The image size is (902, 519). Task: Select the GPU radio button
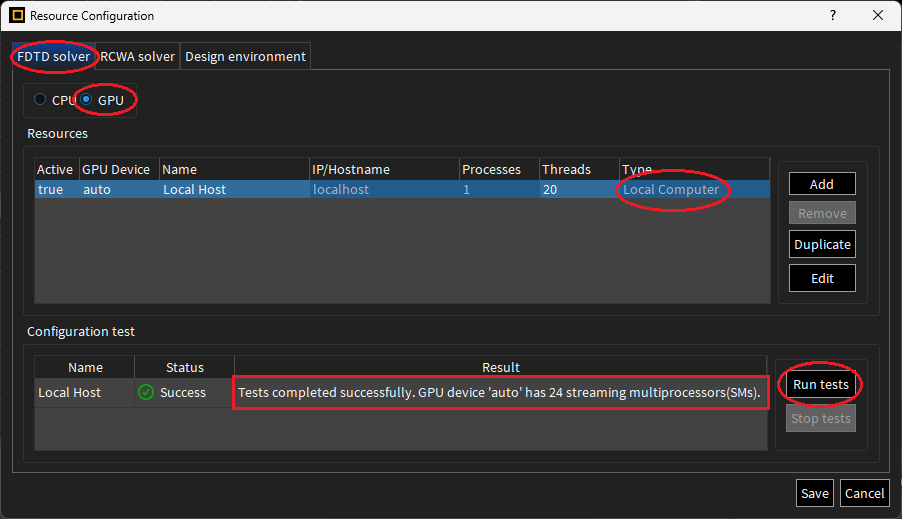88,100
